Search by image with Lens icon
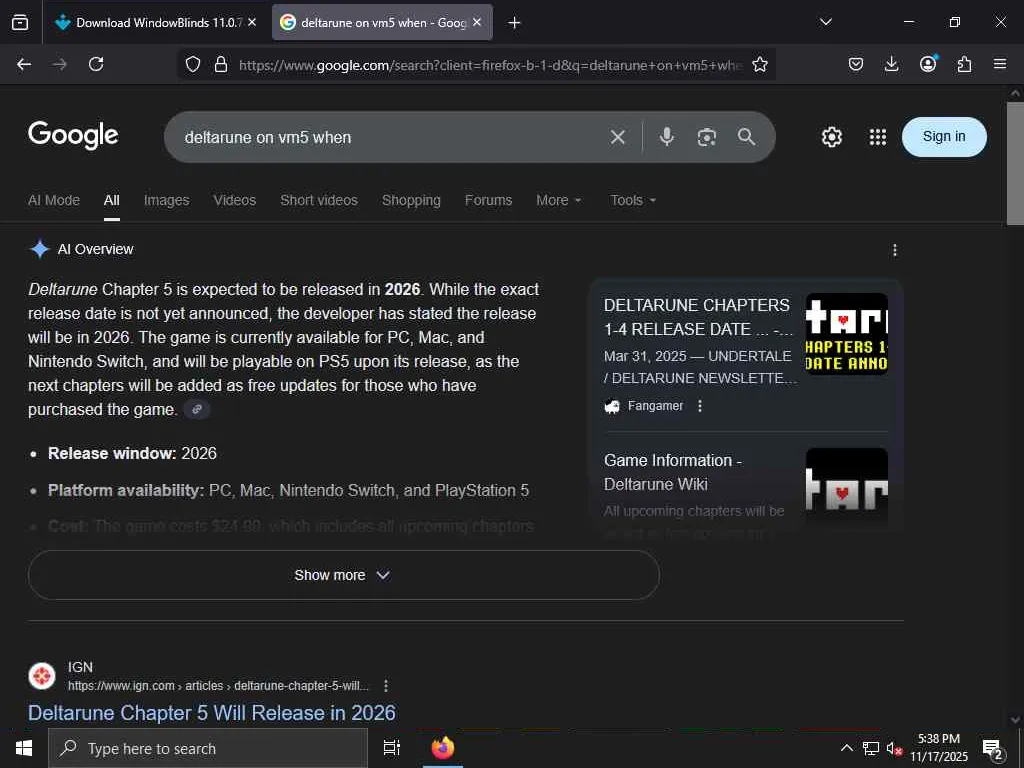This screenshot has width=1024, height=768. [707, 137]
